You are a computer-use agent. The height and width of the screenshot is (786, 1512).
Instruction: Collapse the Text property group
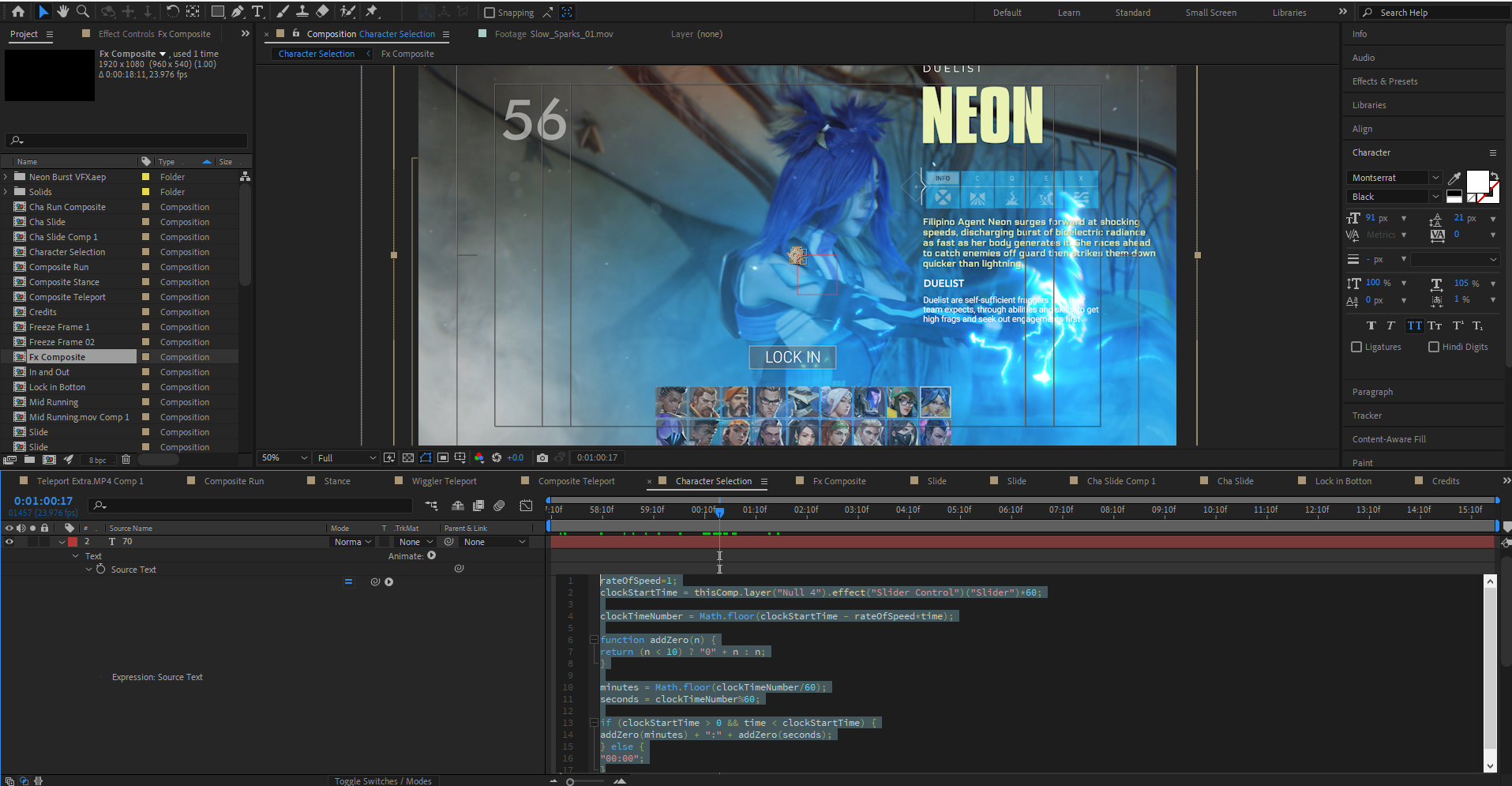(x=76, y=556)
